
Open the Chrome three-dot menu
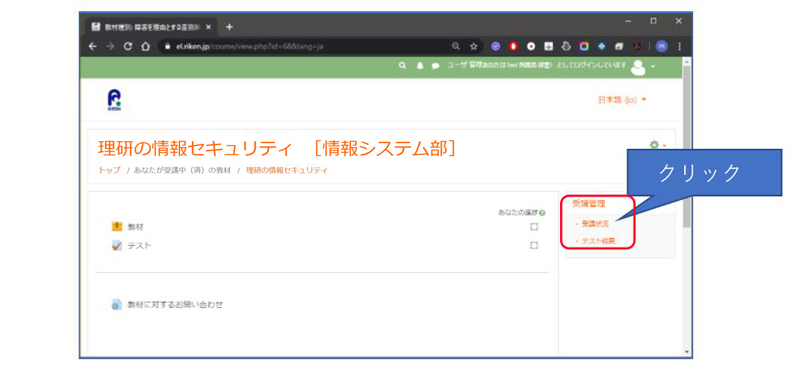coord(679,46)
